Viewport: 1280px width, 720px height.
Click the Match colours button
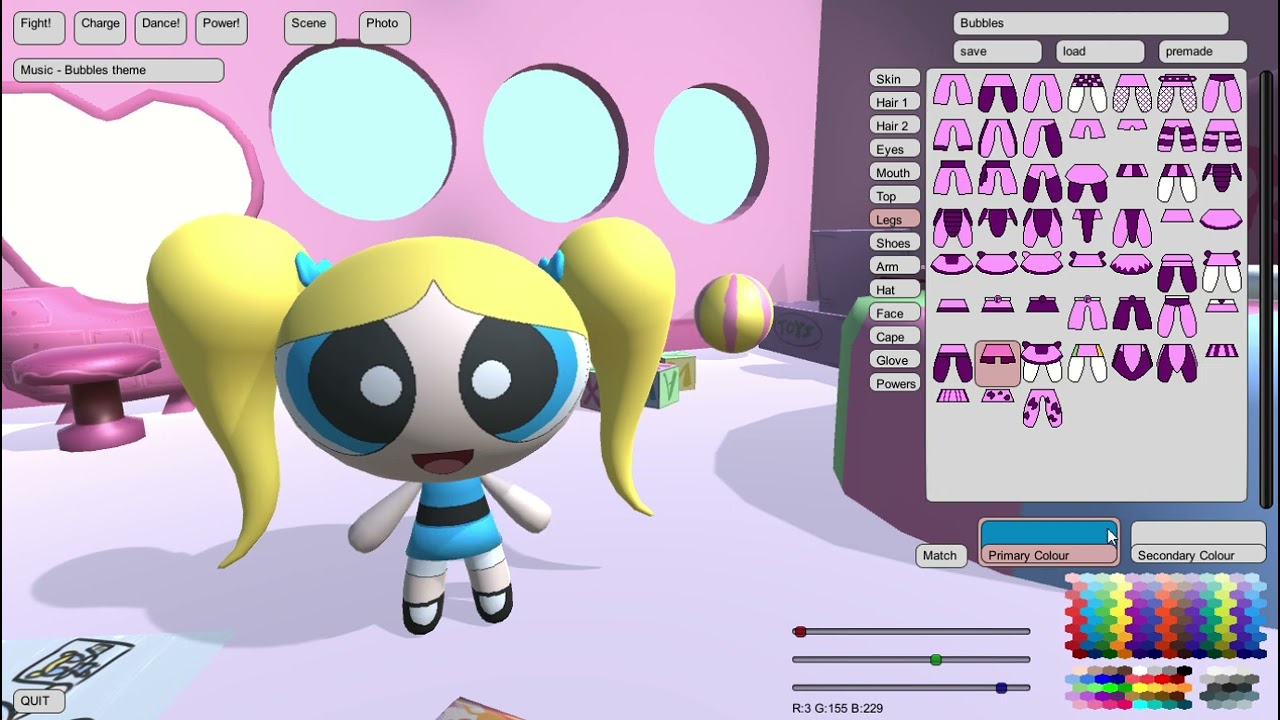click(940, 555)
